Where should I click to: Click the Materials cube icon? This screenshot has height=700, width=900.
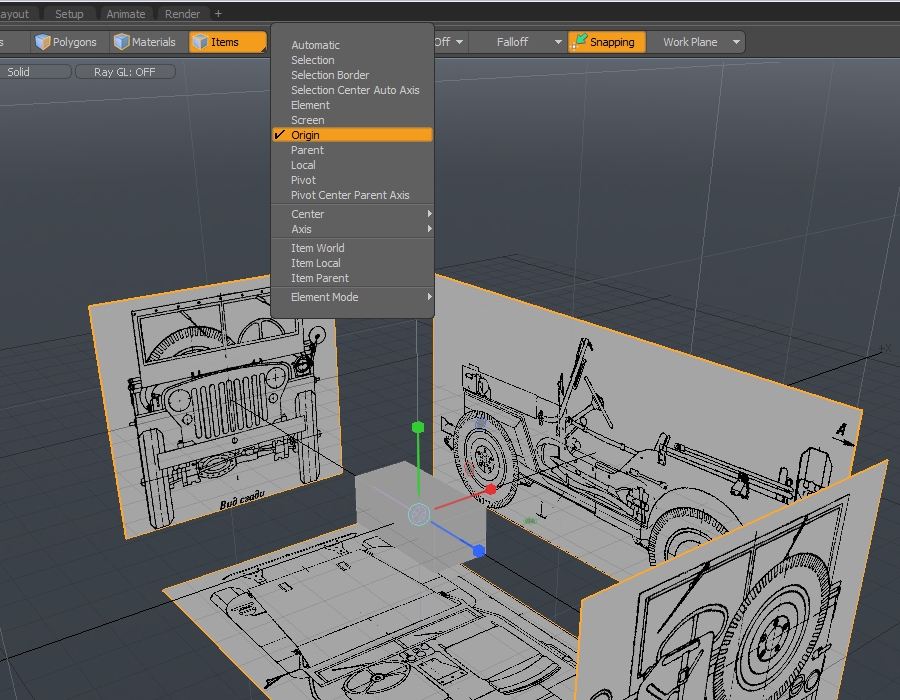(x=121, y=42)
